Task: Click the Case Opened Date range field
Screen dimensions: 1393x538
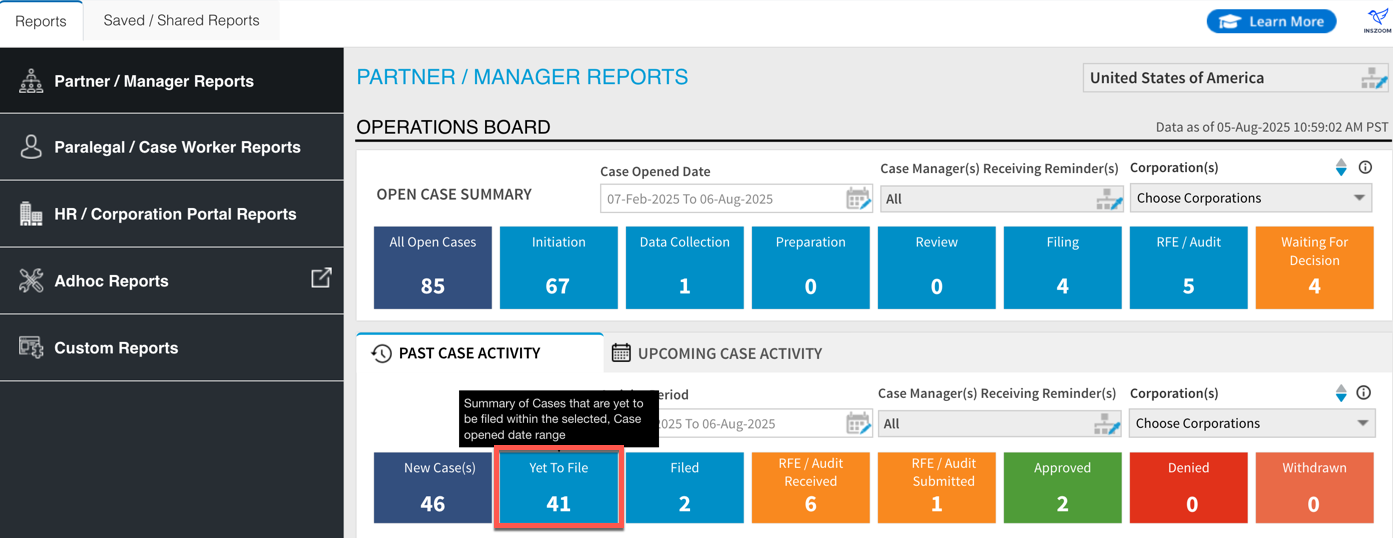Action: point(722,199)
